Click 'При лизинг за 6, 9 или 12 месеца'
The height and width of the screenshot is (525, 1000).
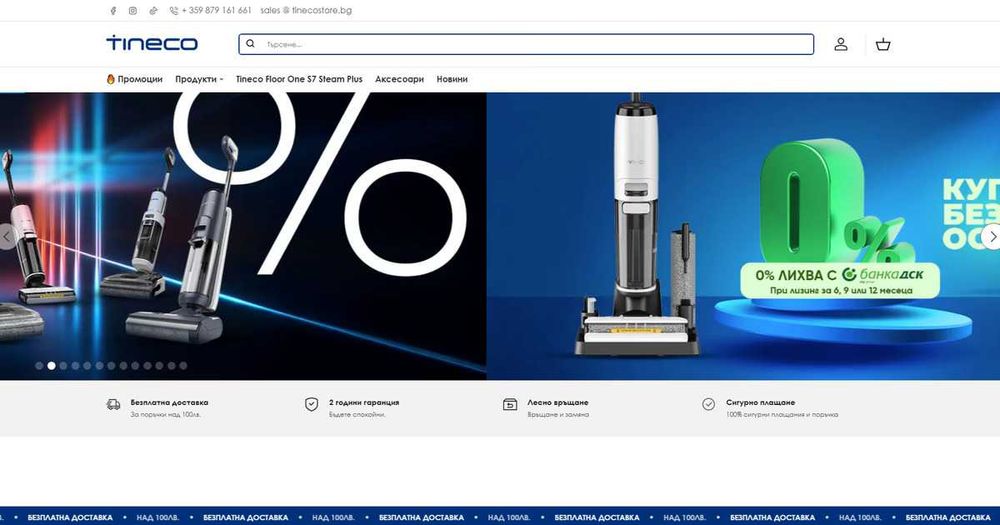pyautogui.click(x=841, y=290)
